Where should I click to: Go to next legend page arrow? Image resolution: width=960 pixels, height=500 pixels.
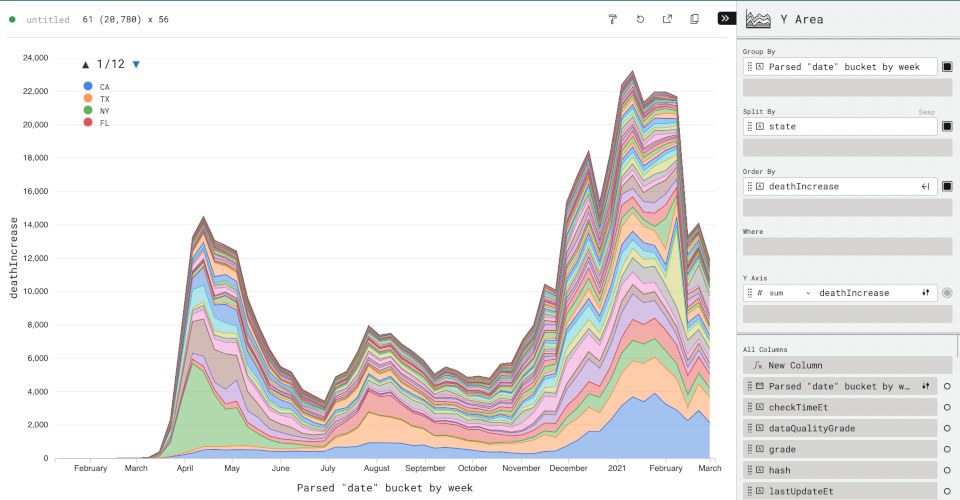136,64
